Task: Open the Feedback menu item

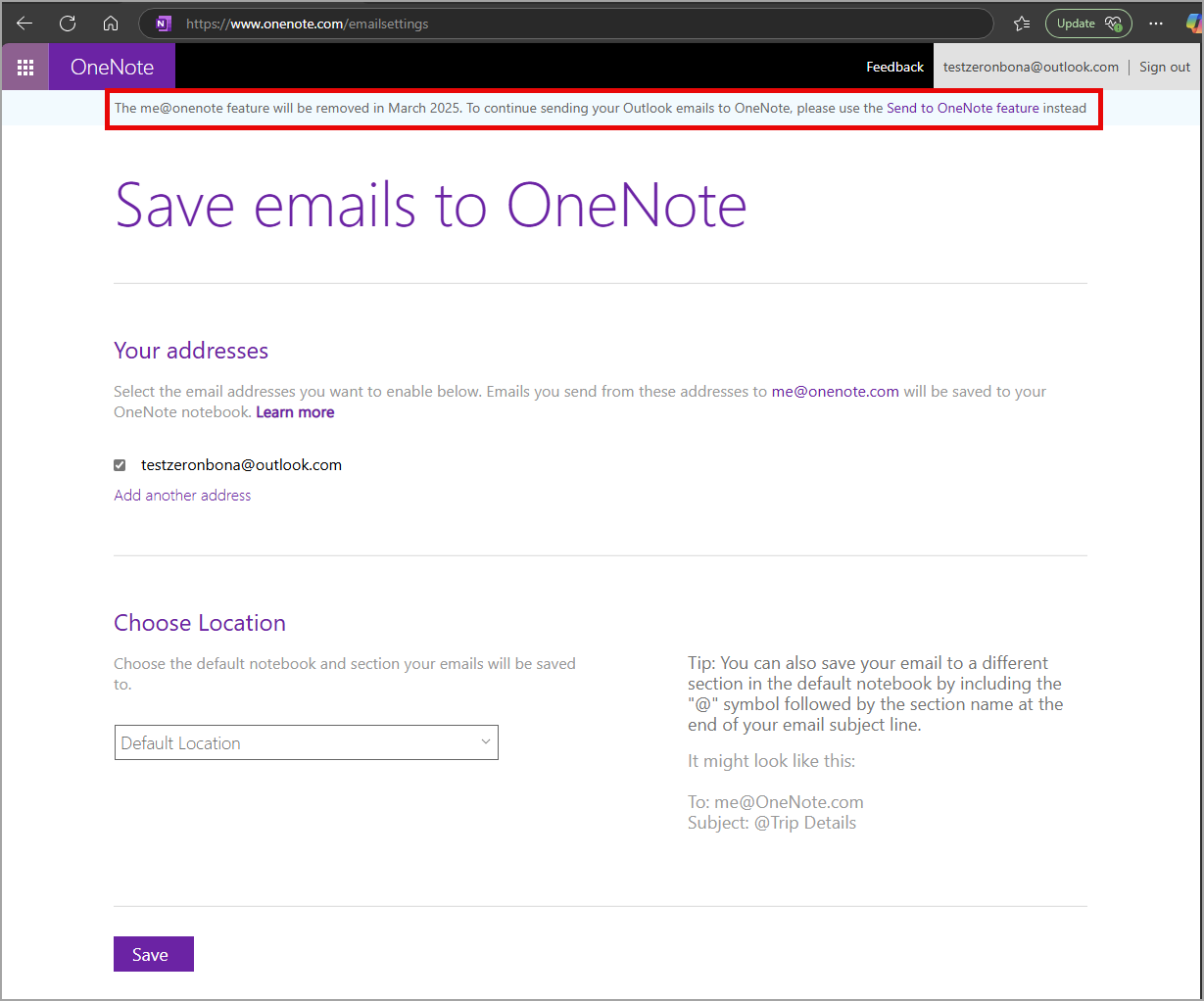Action: tap(894, 67)
